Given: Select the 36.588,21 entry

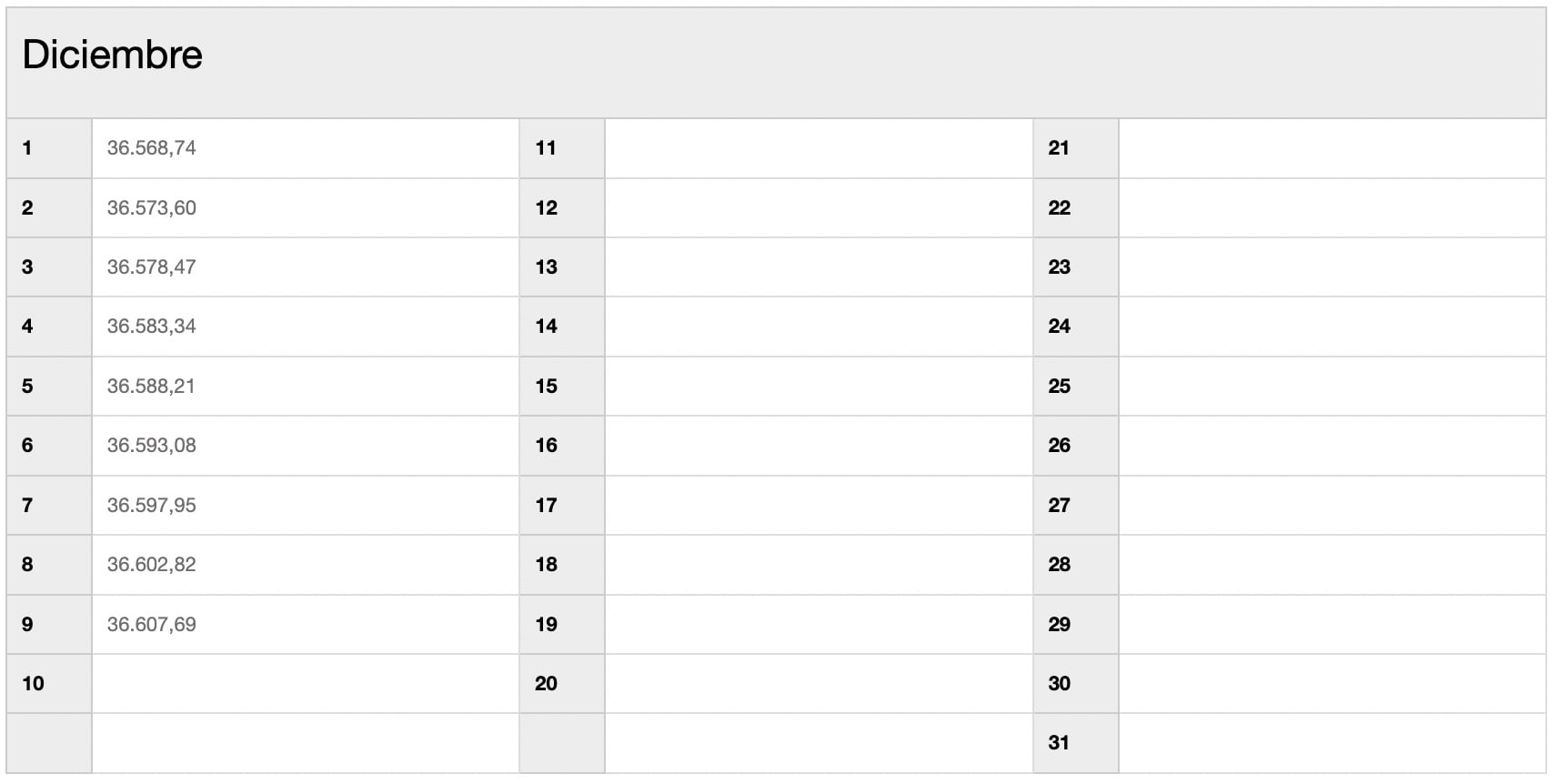Looking at the screenshot, I should point(151,387).
